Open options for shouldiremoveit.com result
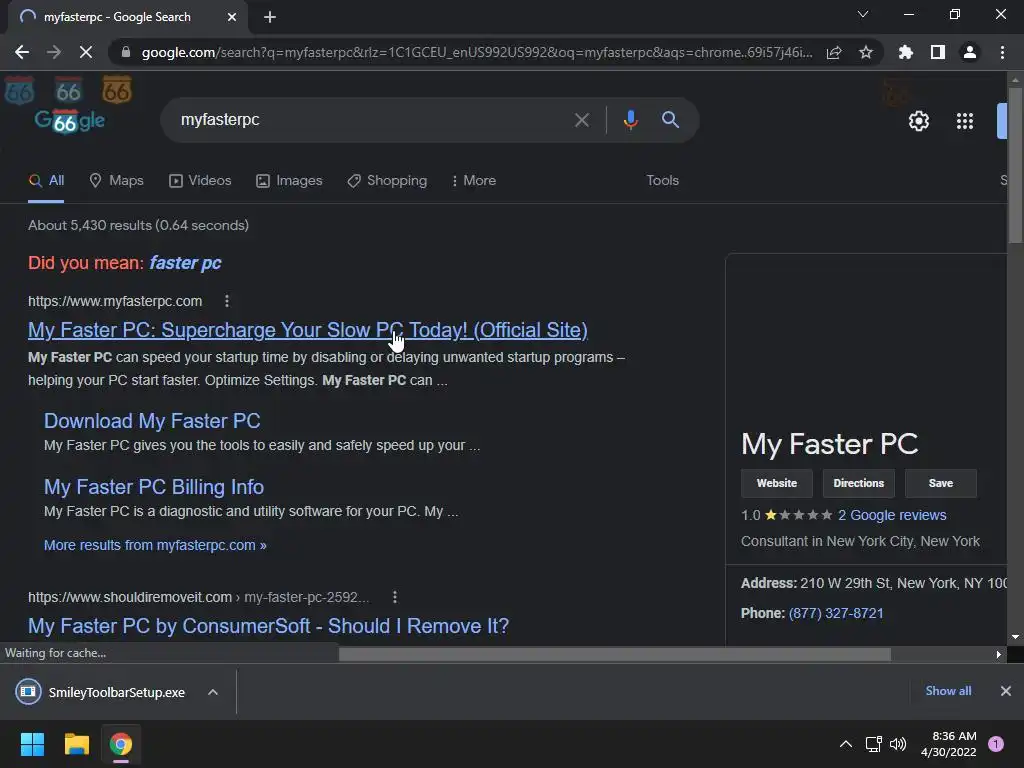1024x768 pixels. 394,597
